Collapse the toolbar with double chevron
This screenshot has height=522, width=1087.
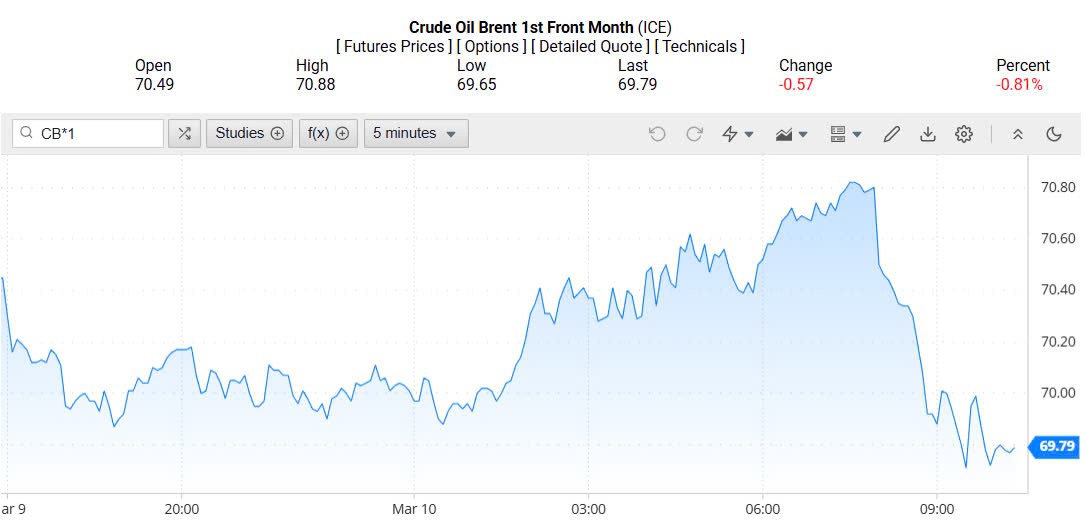(x=1018, y=134)
